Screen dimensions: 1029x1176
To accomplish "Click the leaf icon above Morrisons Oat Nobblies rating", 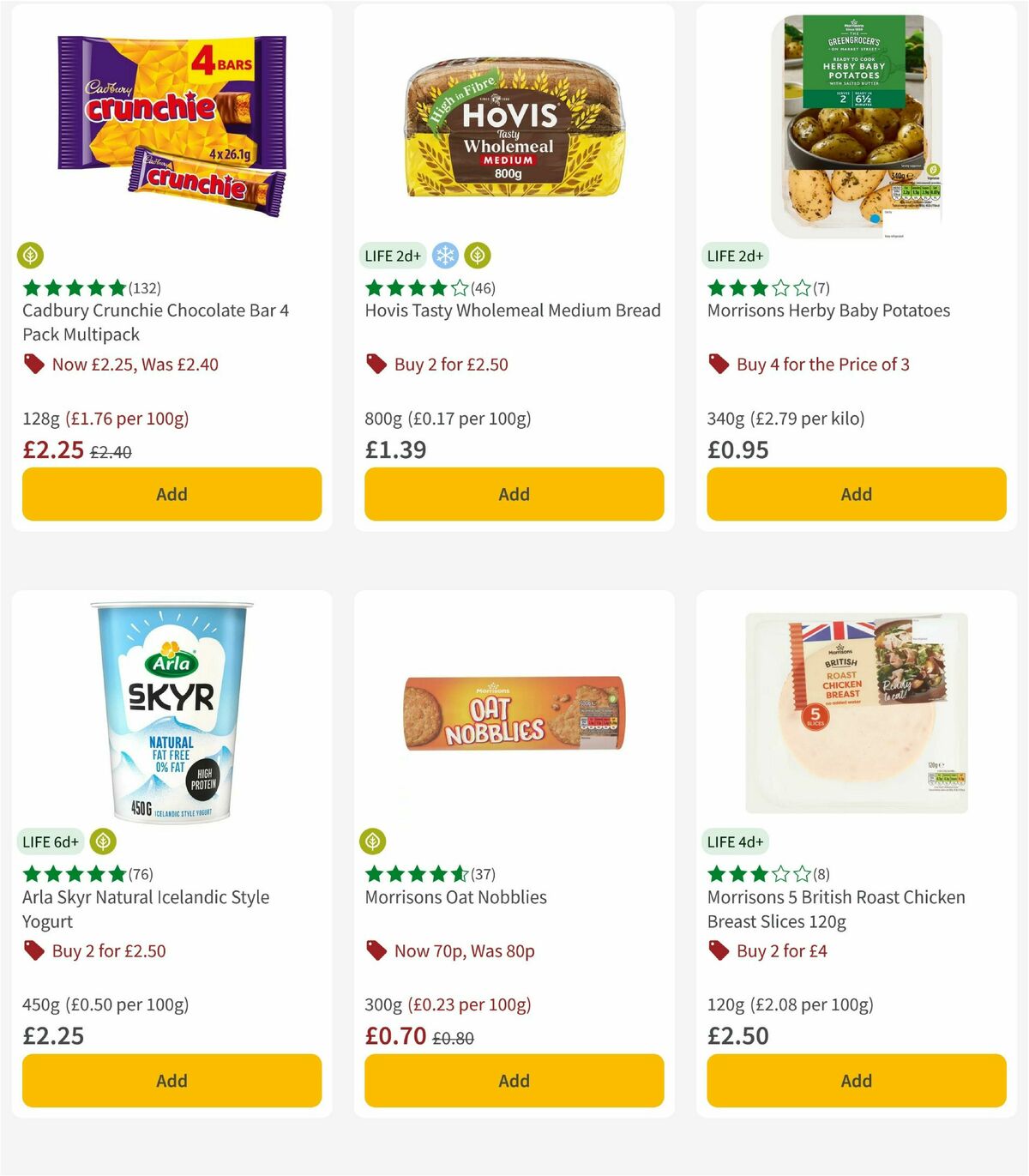I will (x=373, y=841).
